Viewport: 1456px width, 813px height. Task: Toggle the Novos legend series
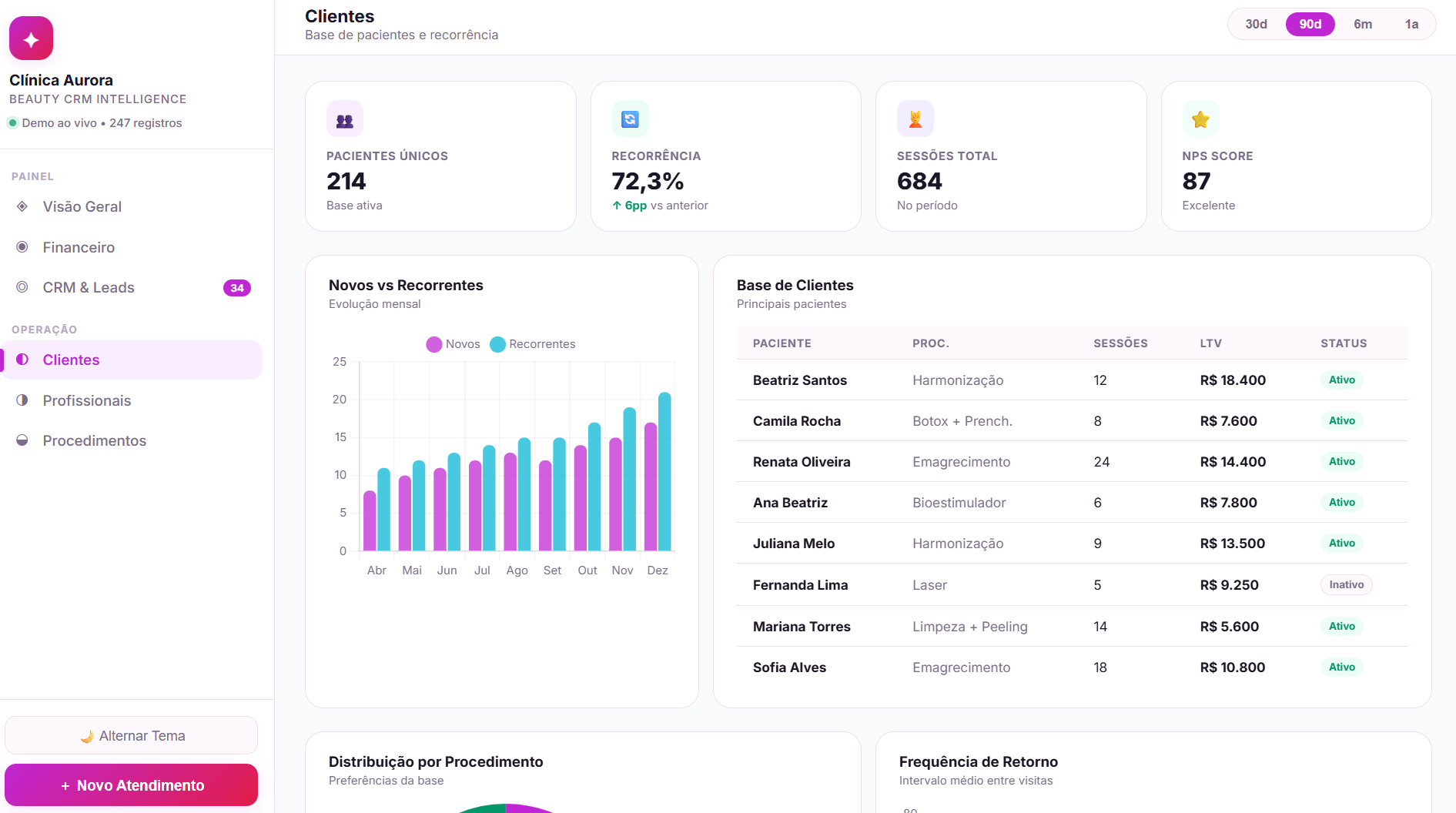pyautogui.click(x=454, y=344)
